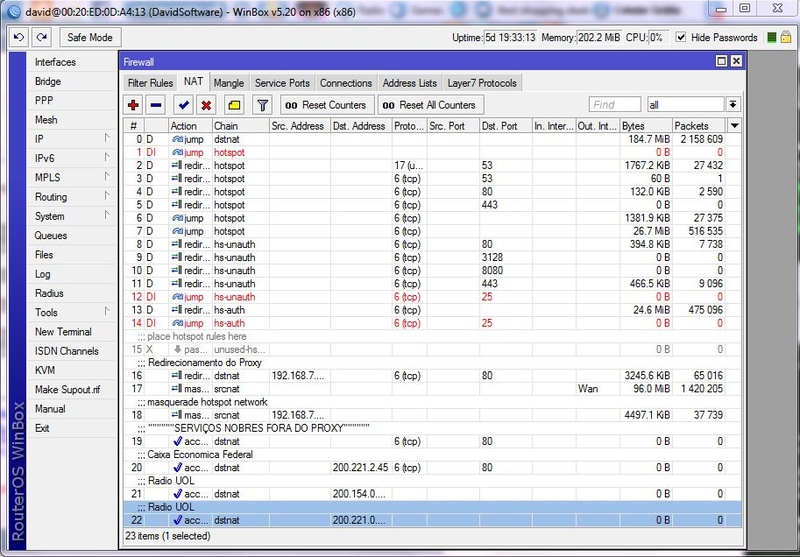Click masquerade action icon in row 17
Image resolution: width=800 pixels, height=557 pixels.
click(177, 389)
